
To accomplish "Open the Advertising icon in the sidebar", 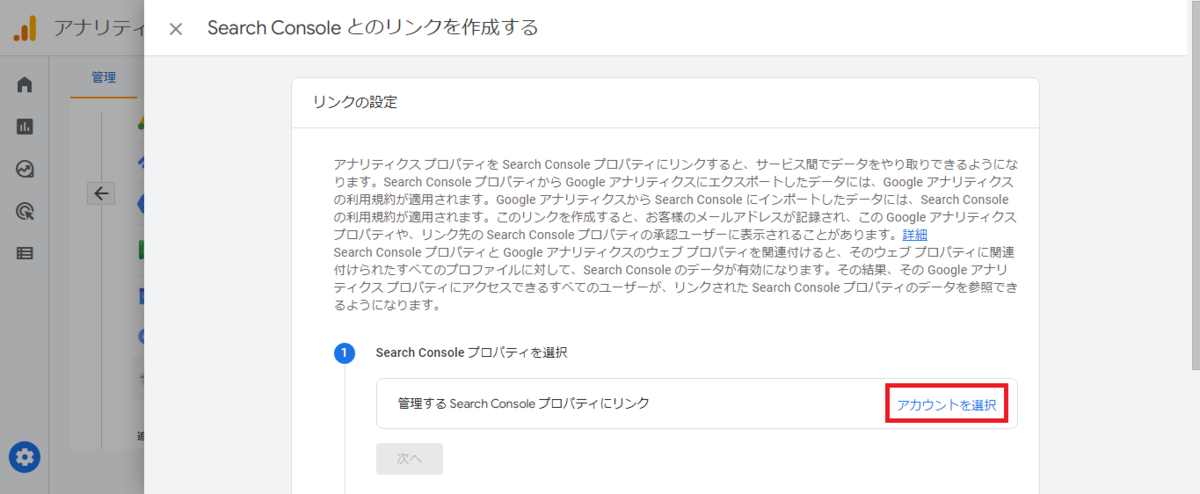I will pyautogui.click(x=25, y=211).
